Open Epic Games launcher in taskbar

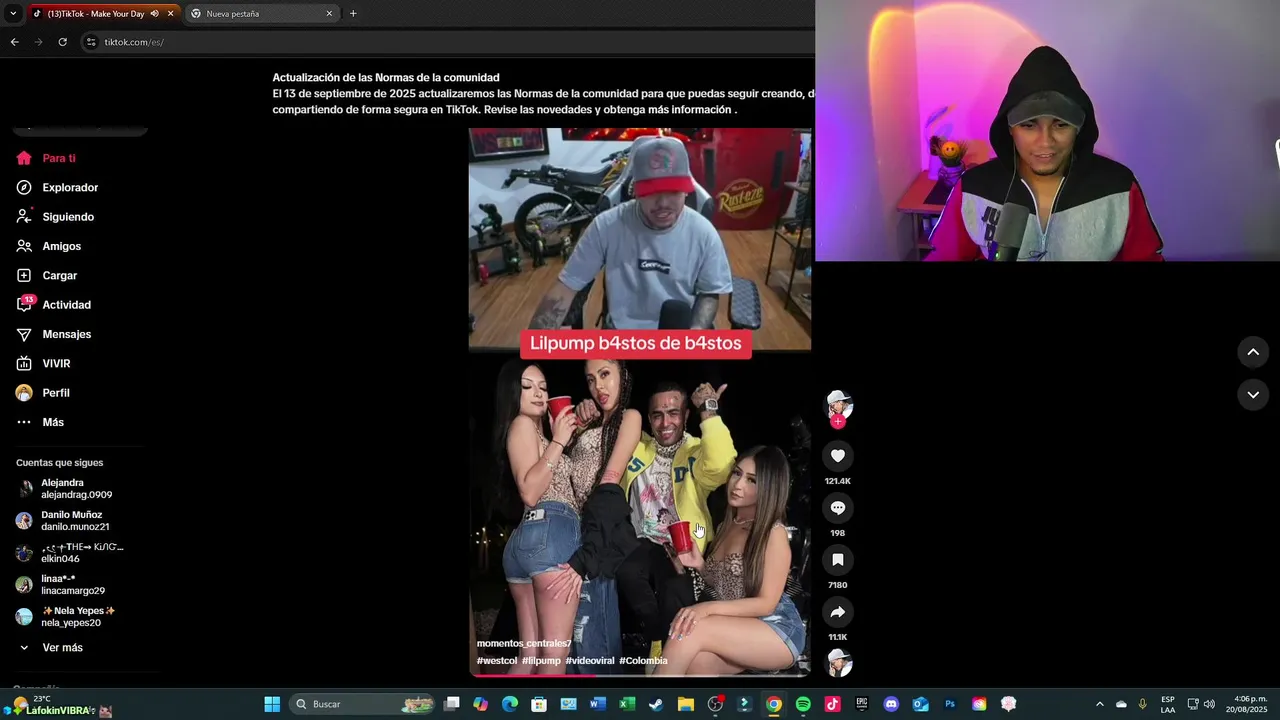click(x=862, y=704)
